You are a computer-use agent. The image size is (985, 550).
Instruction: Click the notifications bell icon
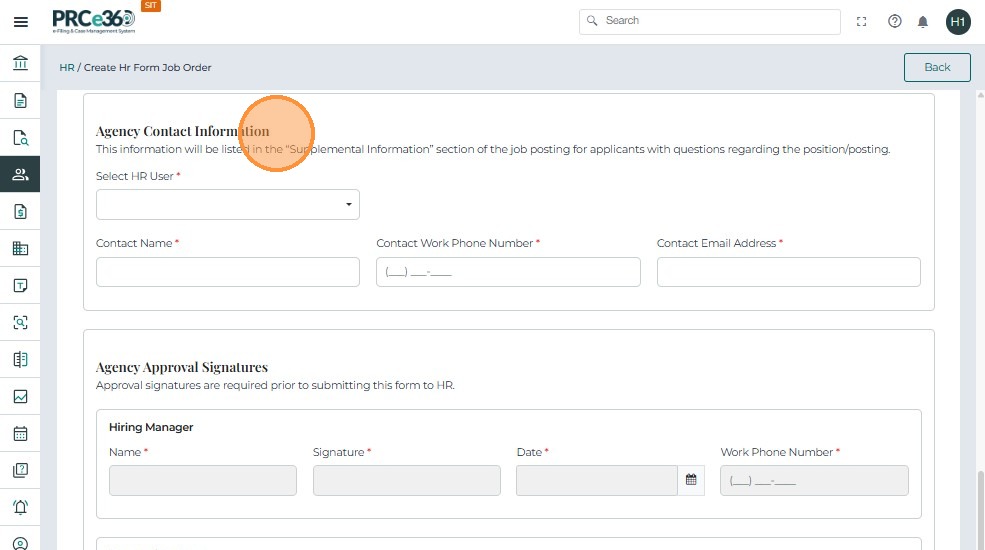[923, 21]
